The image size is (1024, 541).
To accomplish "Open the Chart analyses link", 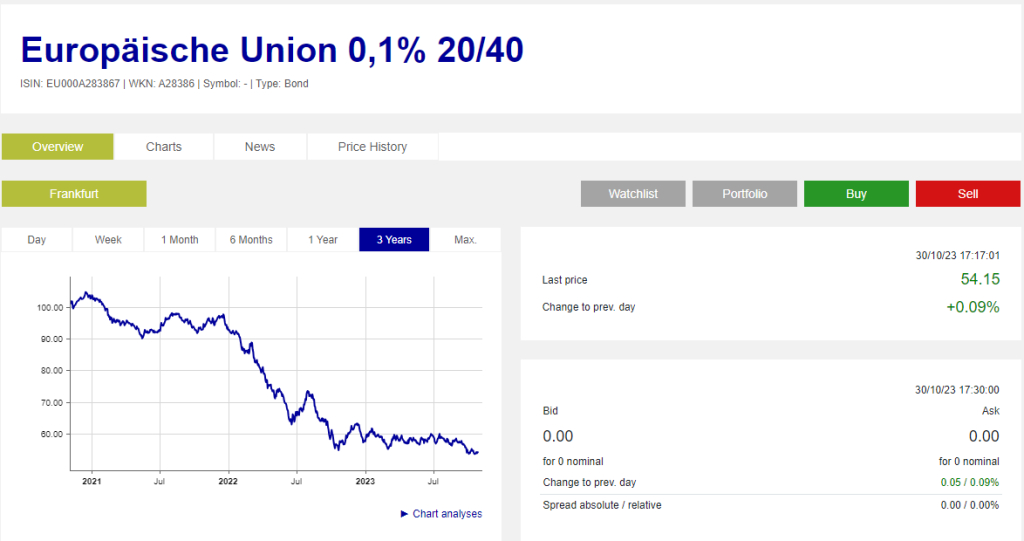I will pos(447,514).
